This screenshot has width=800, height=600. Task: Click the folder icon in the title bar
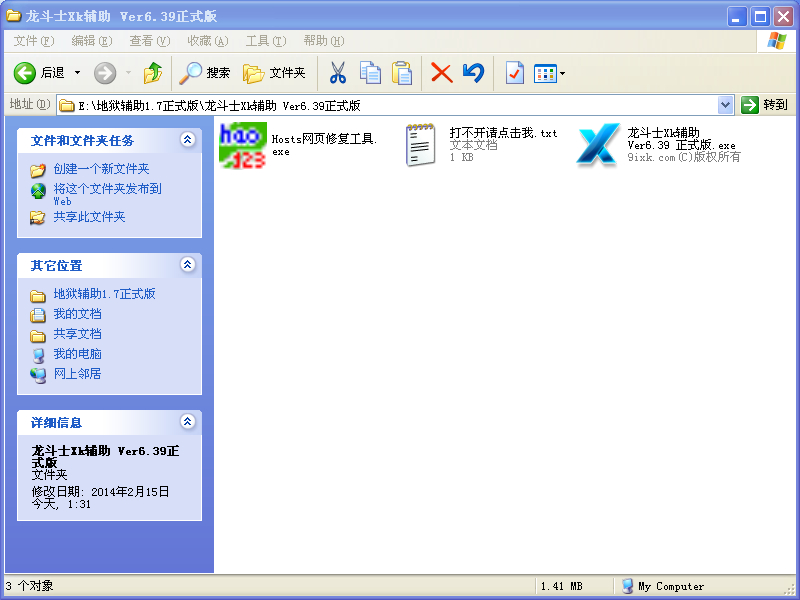point(13,15)
